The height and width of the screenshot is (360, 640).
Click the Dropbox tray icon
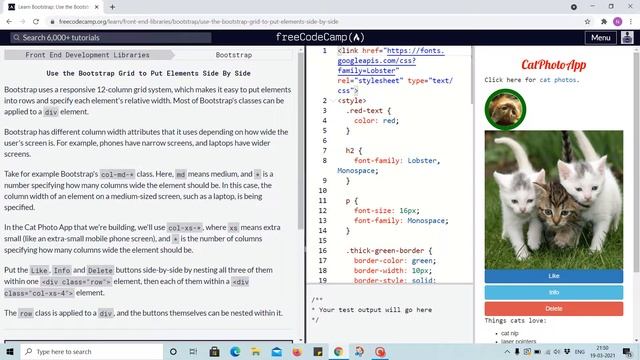(567, 351)
